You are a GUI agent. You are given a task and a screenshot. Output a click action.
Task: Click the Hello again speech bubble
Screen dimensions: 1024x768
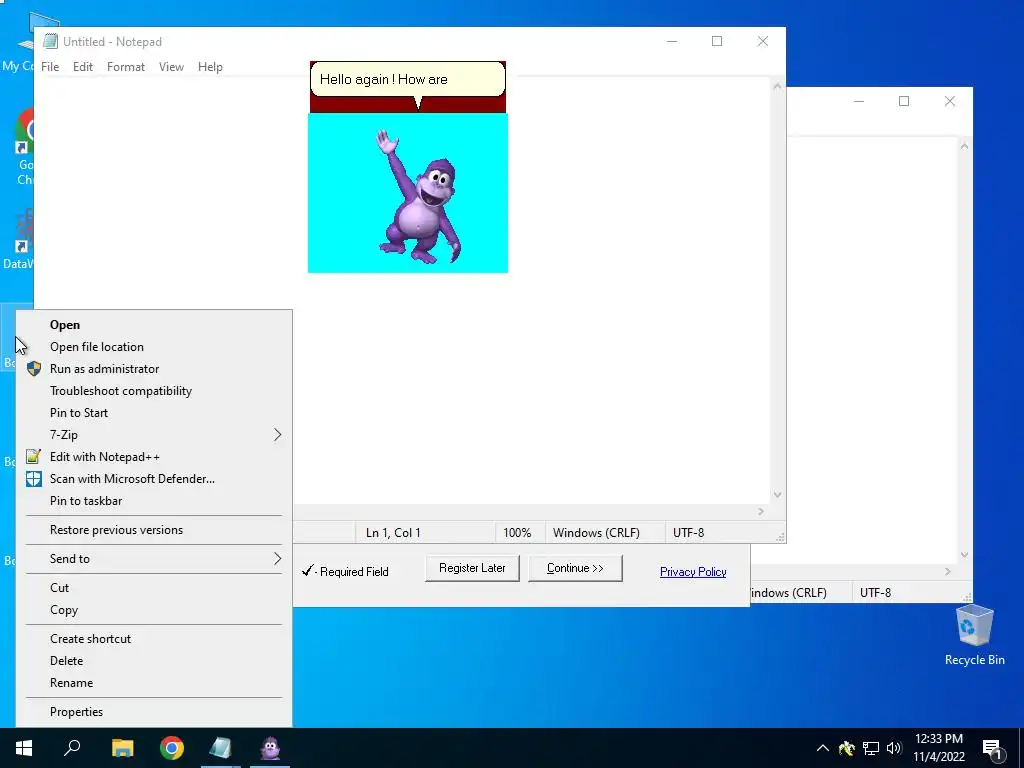click(408, 80)
